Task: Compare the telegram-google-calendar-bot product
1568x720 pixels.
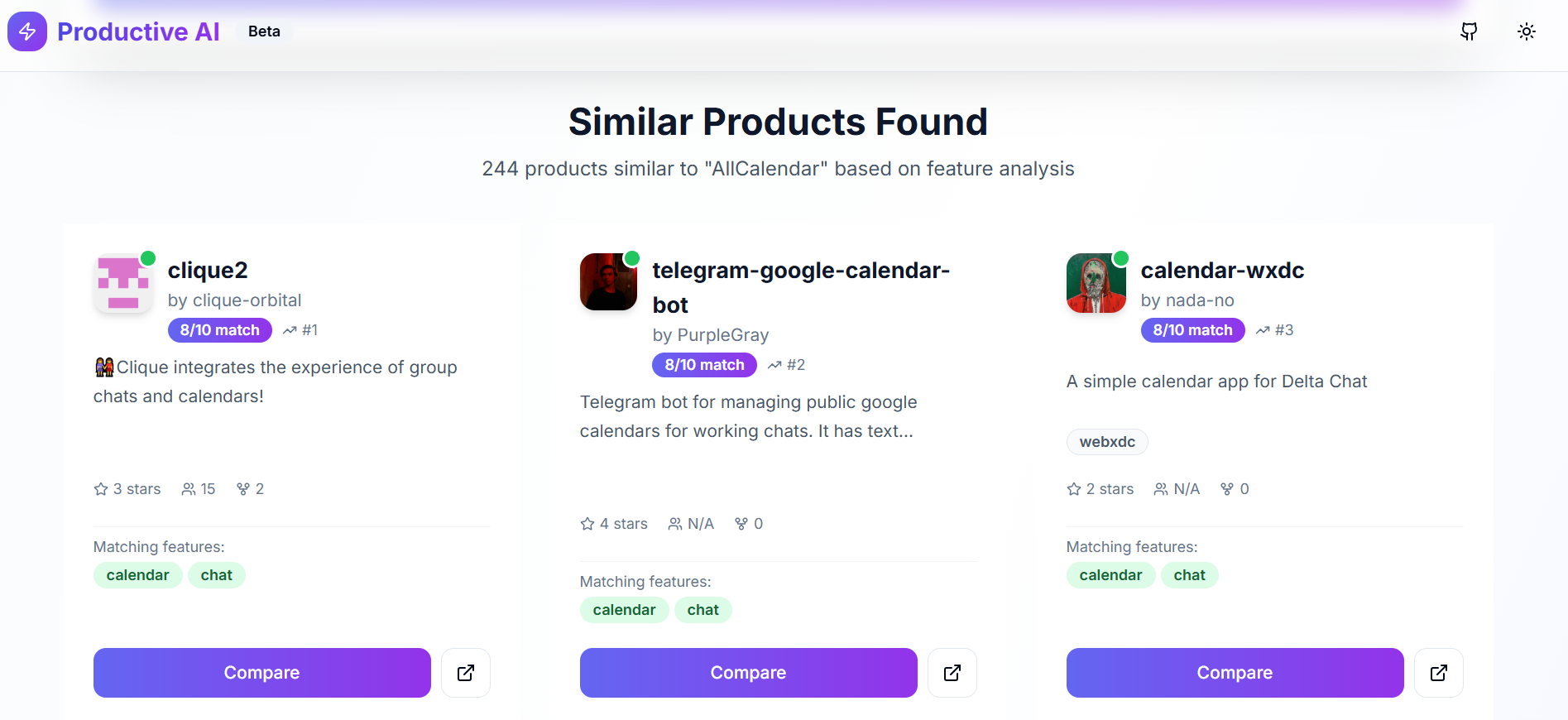Action: pos(748,673)
